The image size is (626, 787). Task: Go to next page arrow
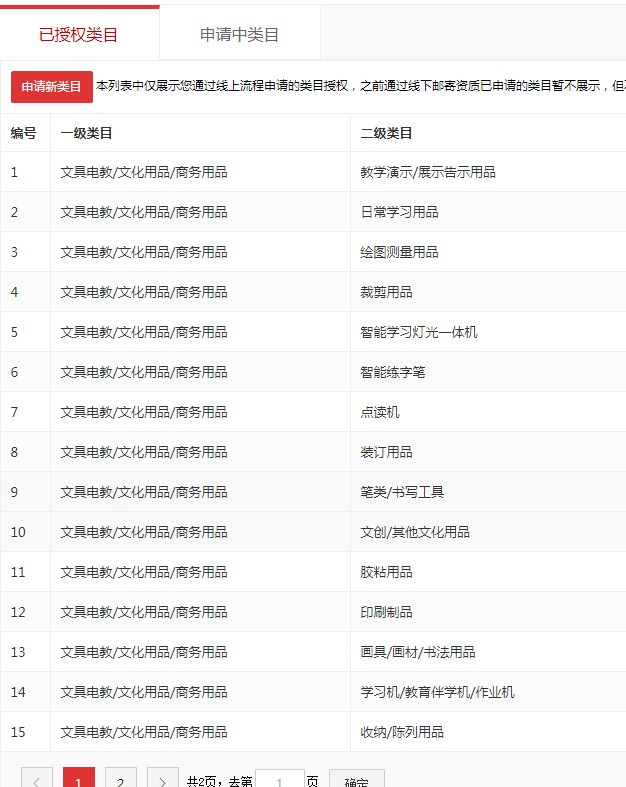click(x=162, y=779)
